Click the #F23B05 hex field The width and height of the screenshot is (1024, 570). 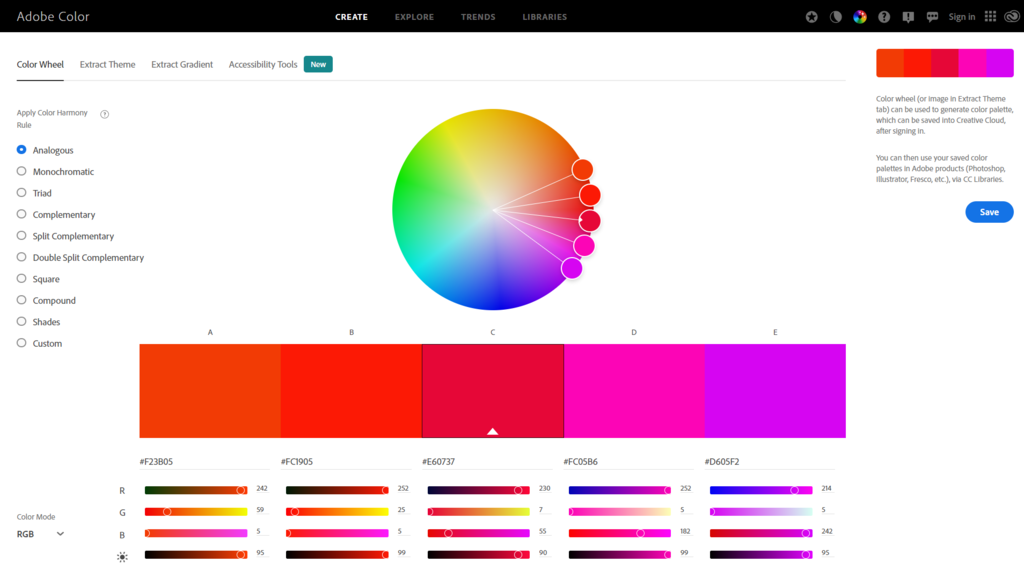pos(204,462)
